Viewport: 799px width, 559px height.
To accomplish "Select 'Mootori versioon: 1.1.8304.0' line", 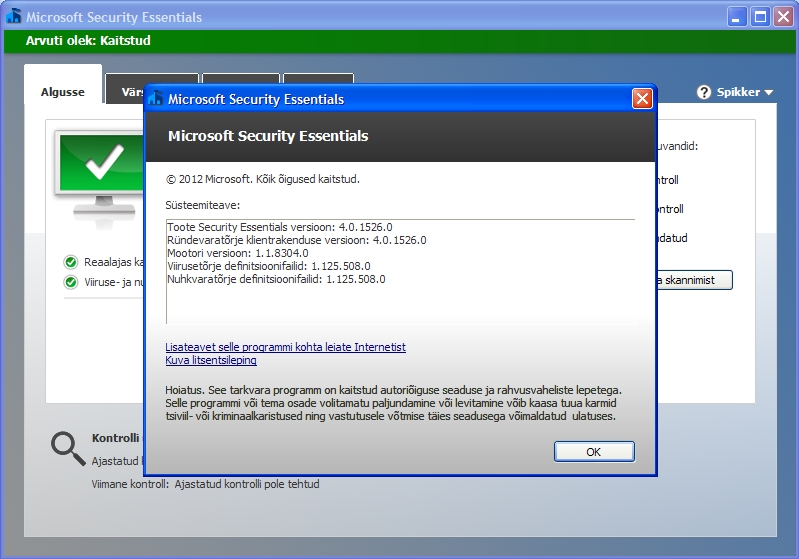I will (237, 253).
